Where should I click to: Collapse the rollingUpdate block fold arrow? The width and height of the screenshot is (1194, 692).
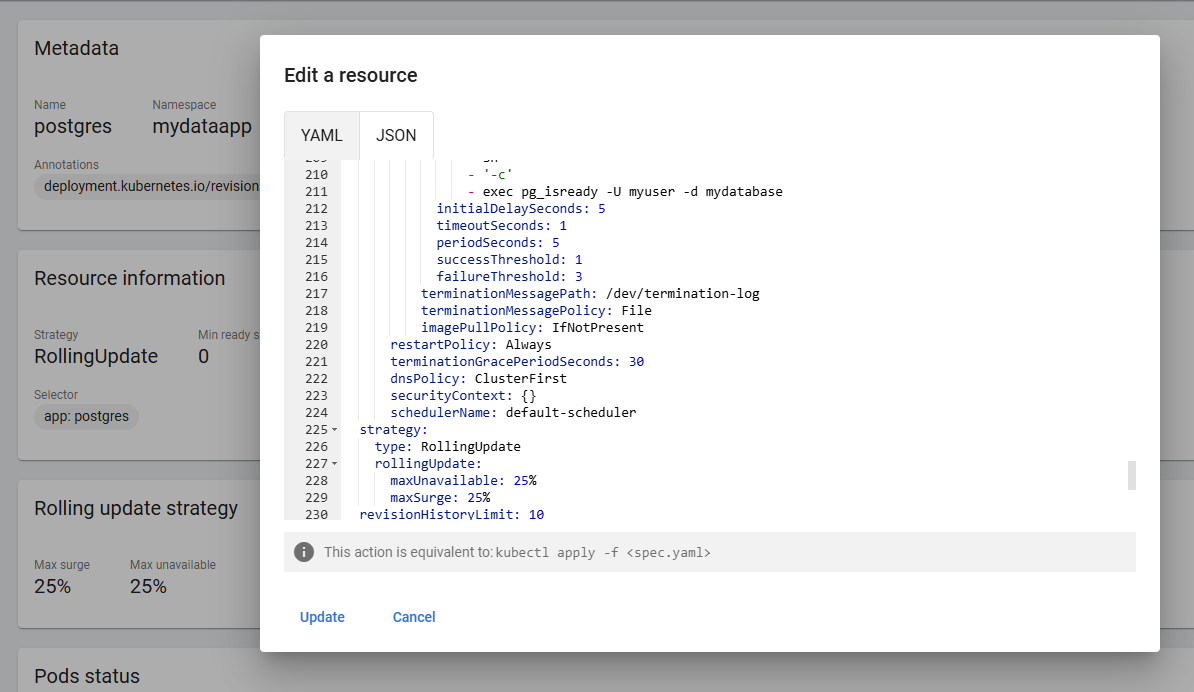pos(334,464)
